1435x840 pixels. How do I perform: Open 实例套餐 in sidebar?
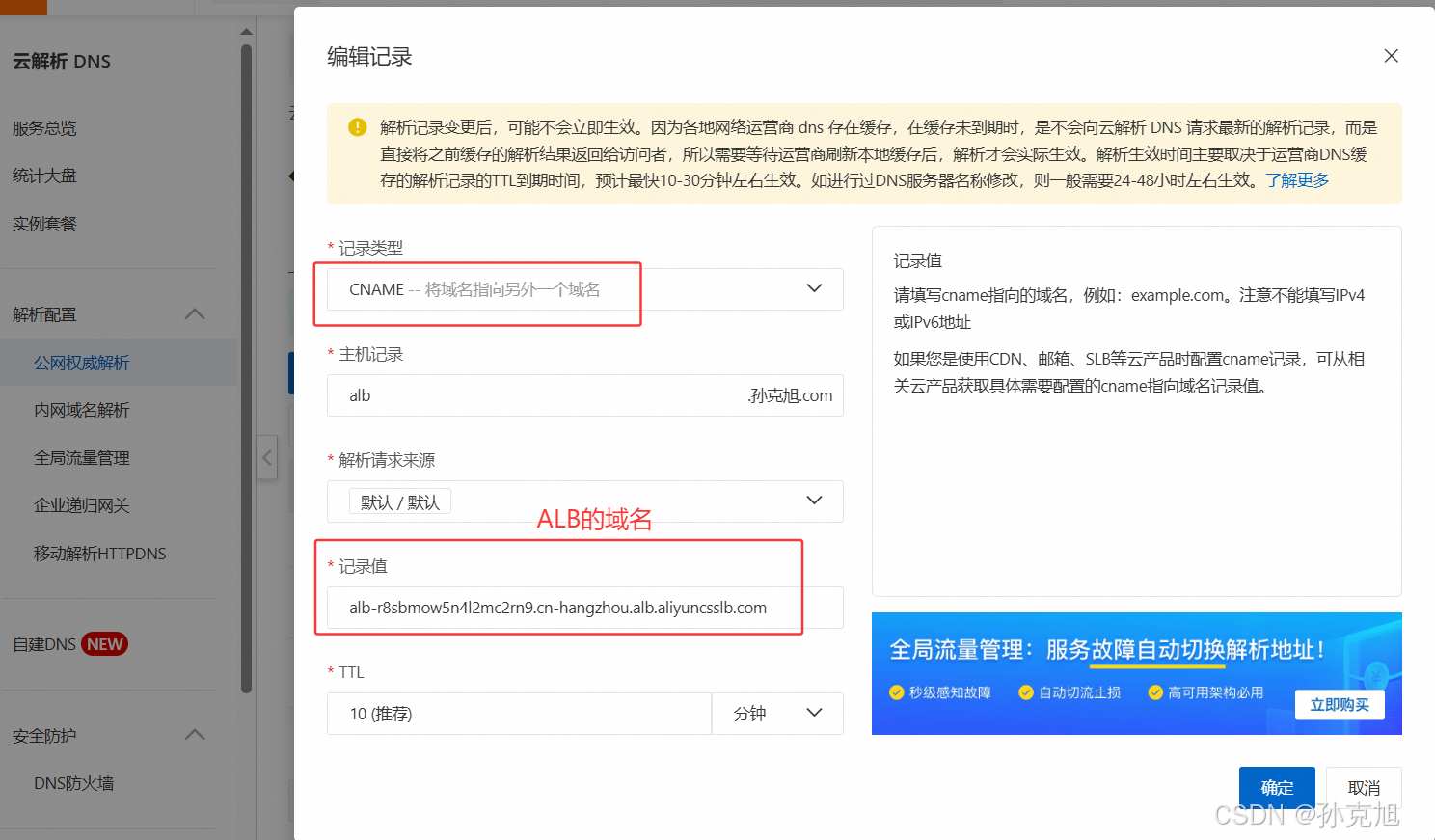coord(44,224)
